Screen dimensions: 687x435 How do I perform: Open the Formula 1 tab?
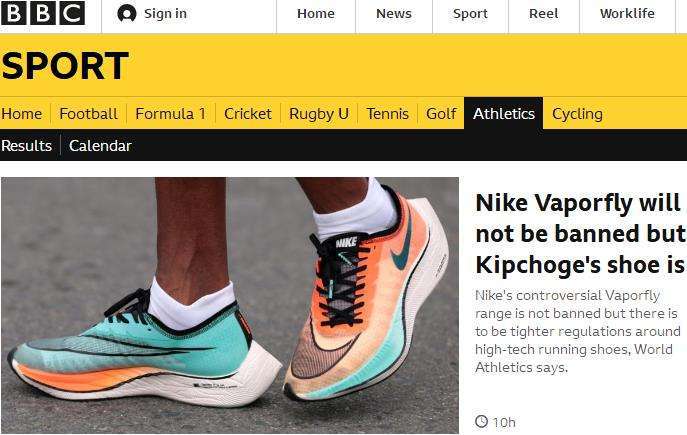[170, 114]
